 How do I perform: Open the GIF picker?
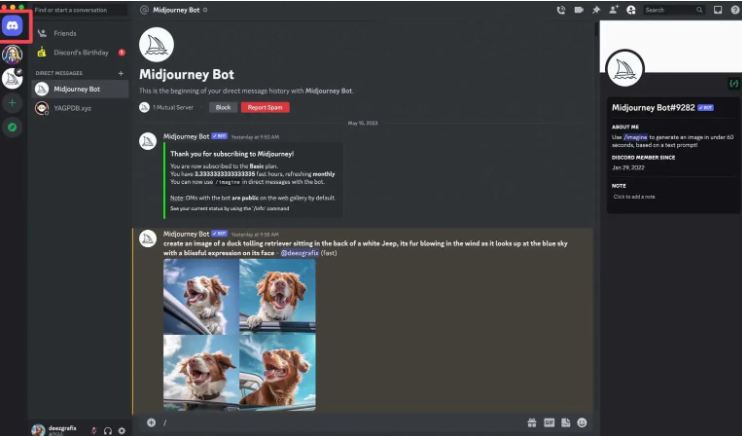tap(548, 422)
